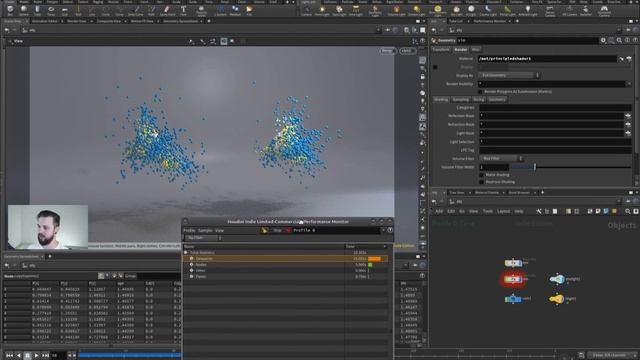Toggle Matte shading checkbox
The image size is (640, 360).
click(x=482, y=175)
